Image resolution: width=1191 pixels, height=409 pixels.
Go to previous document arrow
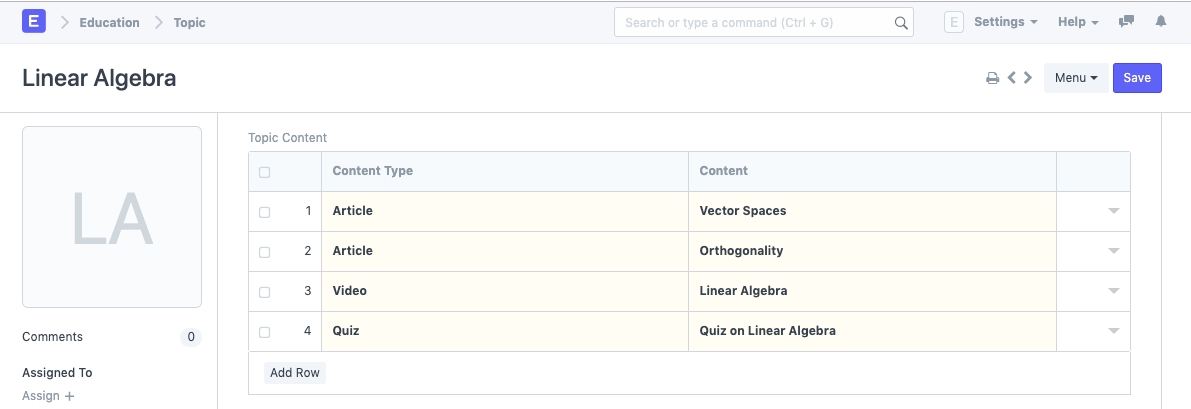(x=1012, y=78)
